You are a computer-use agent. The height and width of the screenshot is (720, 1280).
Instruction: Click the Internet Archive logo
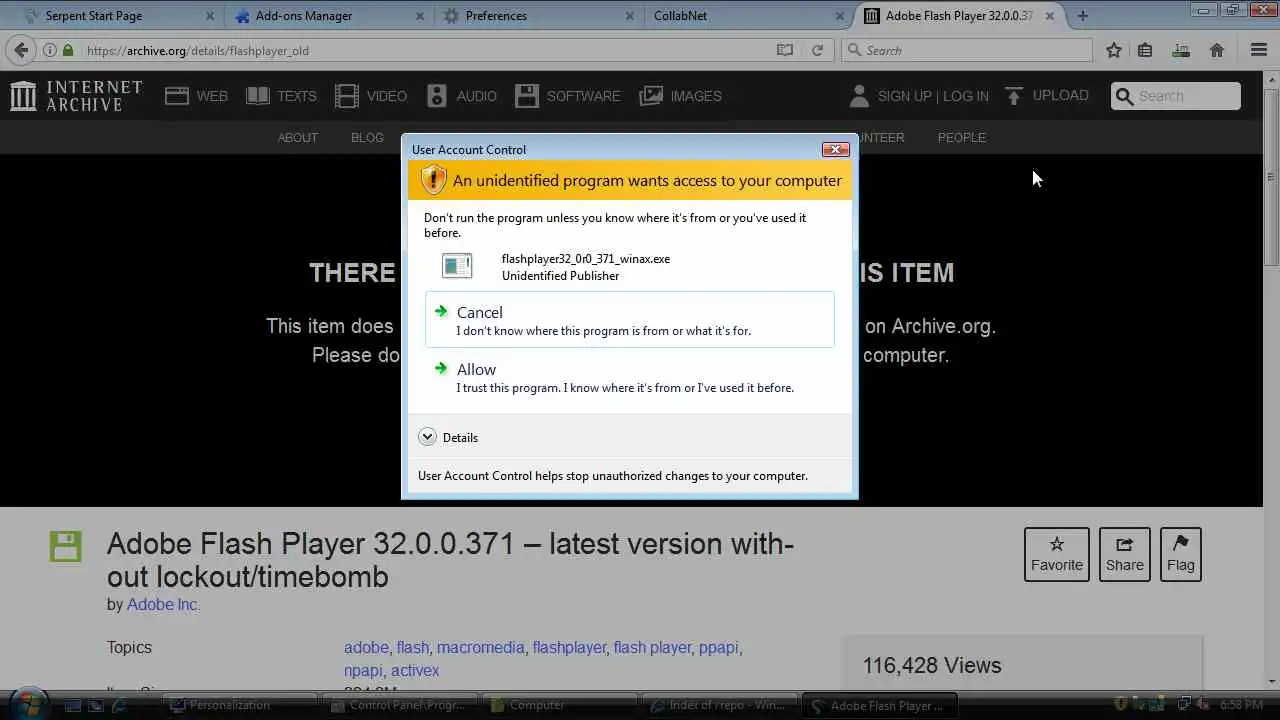(x=76, y=96)
